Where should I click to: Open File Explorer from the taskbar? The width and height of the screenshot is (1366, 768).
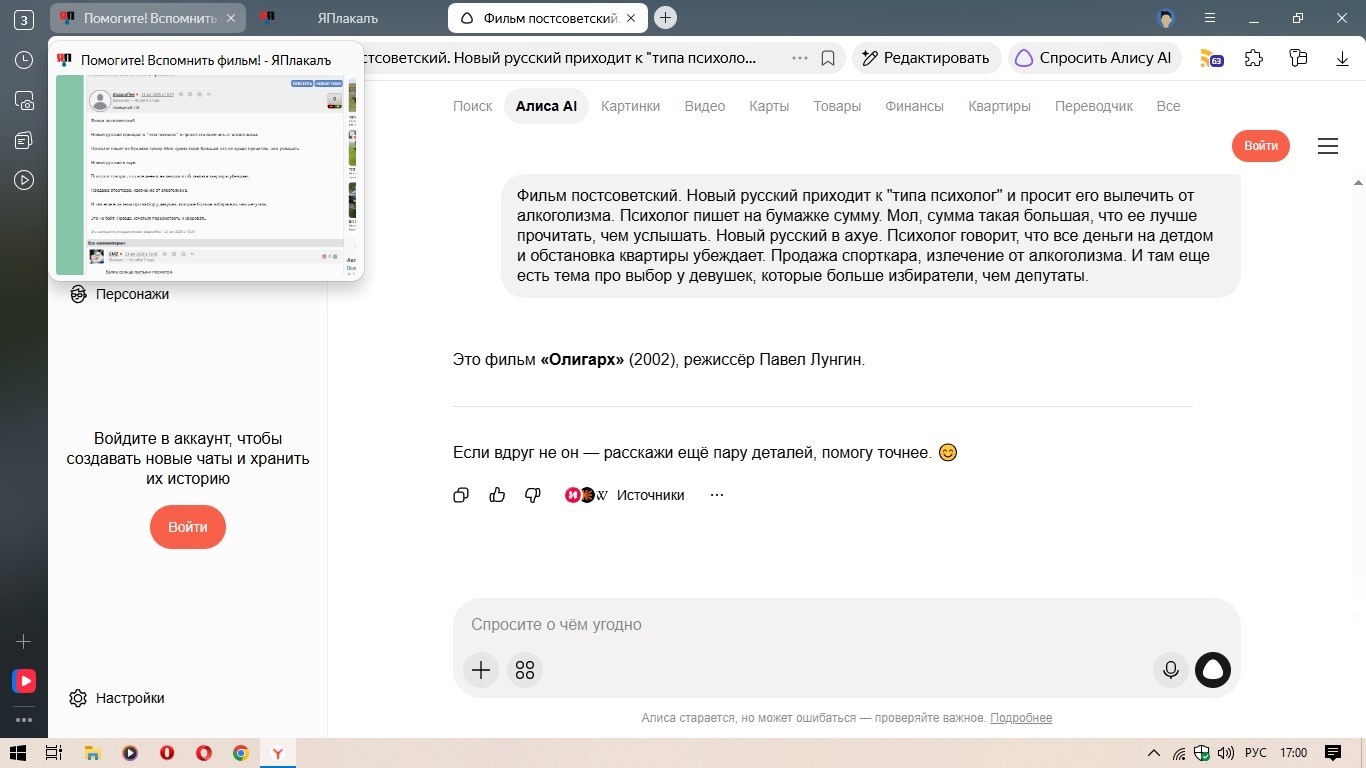click(x=92, y=753)
